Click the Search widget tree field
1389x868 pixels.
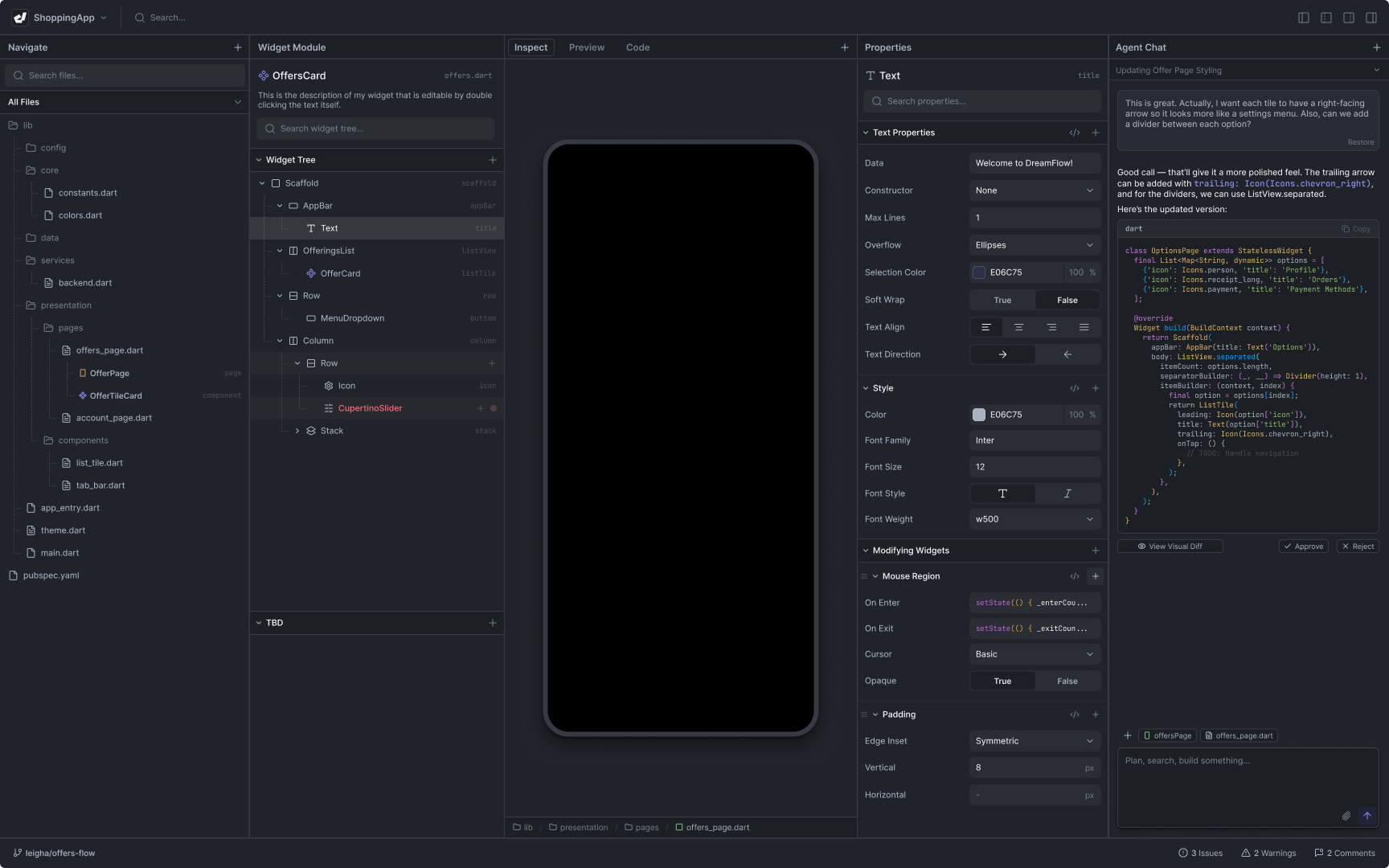point(375,129)
